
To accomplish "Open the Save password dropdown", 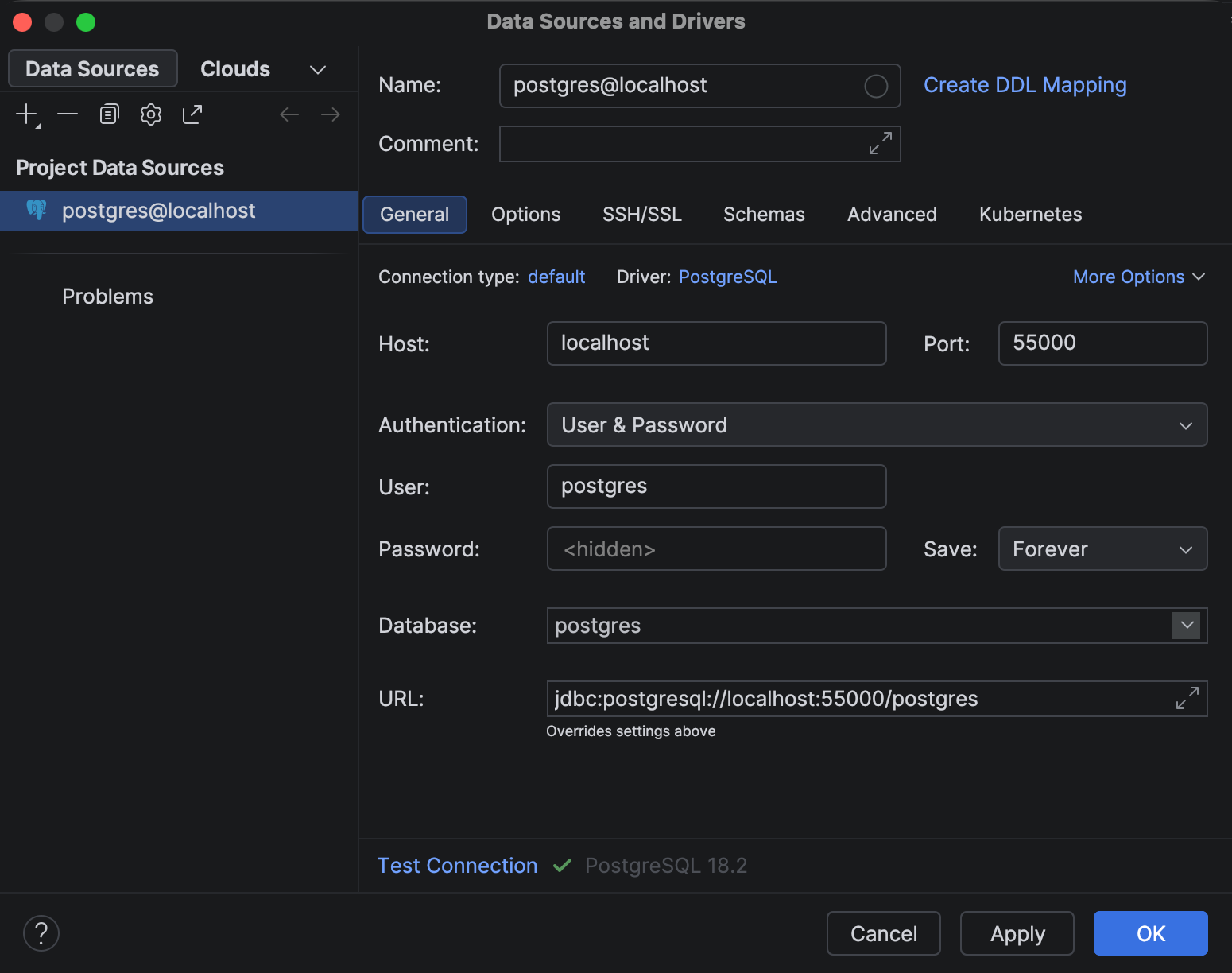I will (x=1102, y=549).
